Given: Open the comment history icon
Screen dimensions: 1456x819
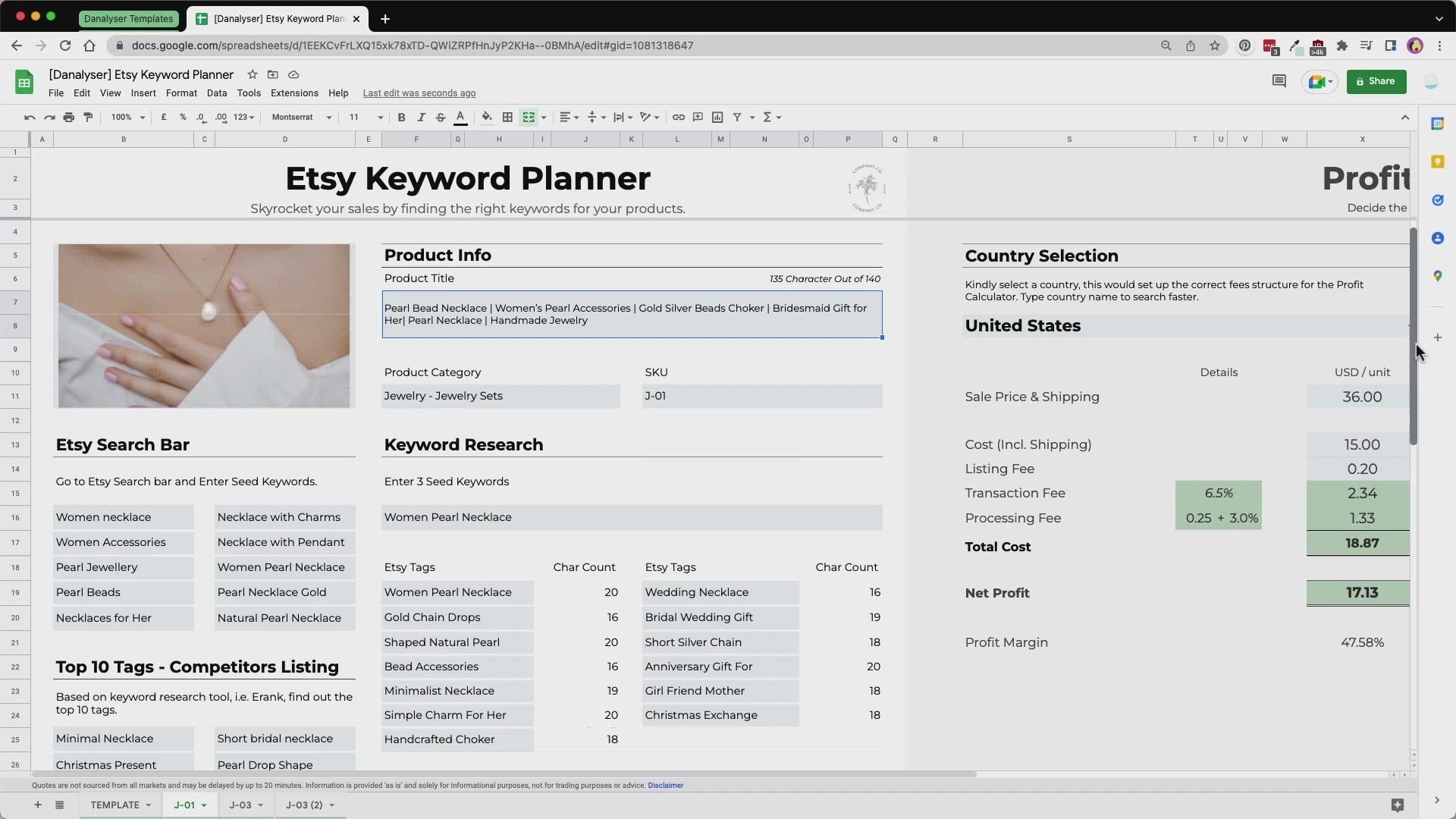Looking at the screenshot, I should pos(1279,81).
